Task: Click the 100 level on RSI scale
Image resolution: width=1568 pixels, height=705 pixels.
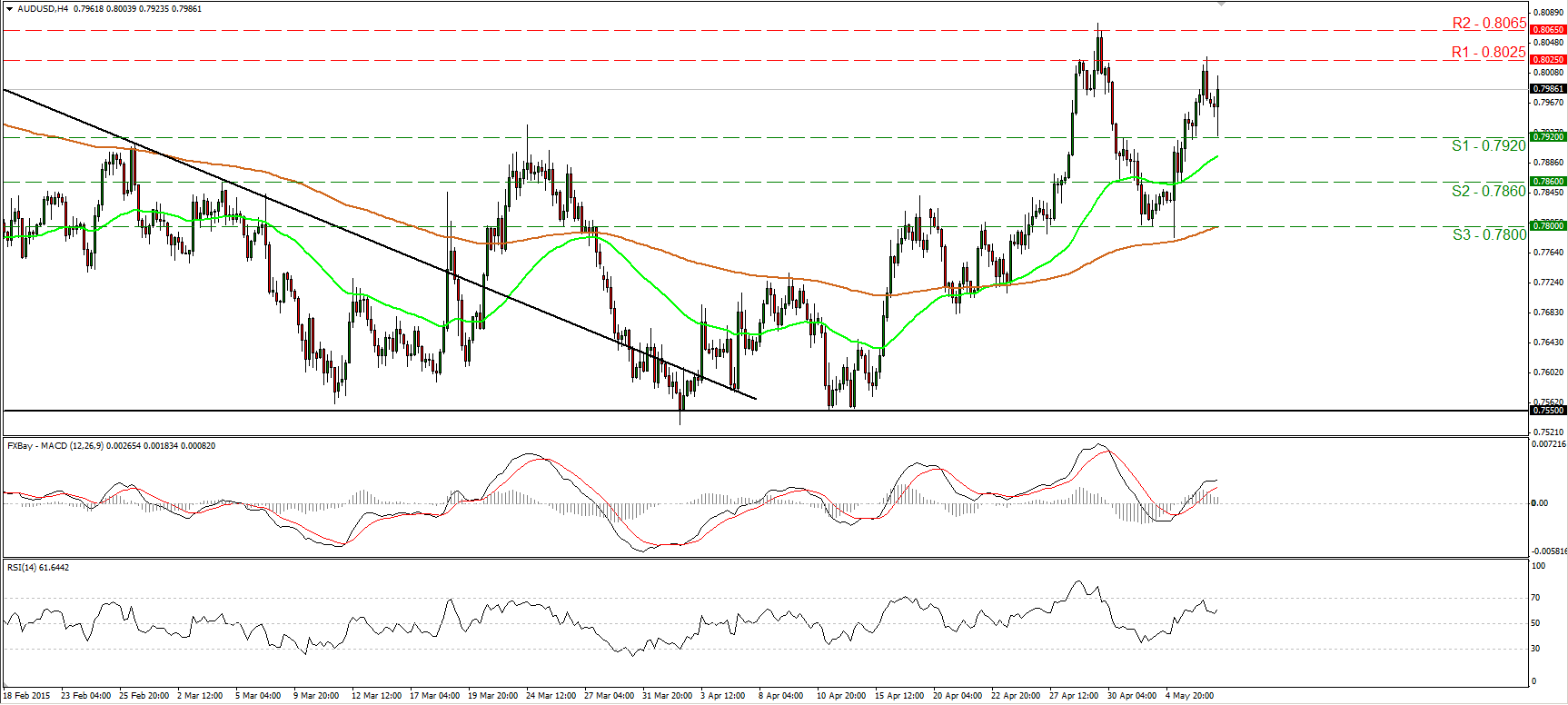Action: click(1538, 566)
